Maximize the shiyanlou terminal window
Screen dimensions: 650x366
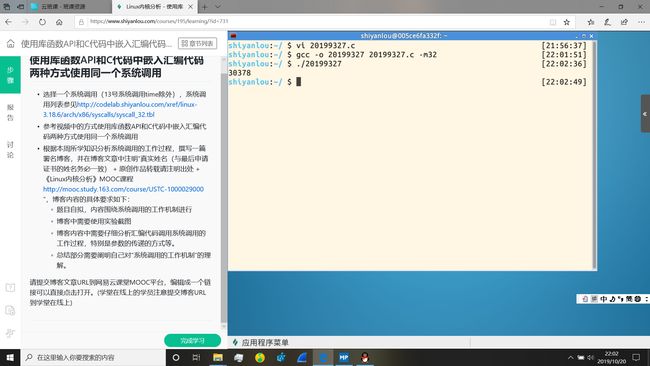(584, 36)
